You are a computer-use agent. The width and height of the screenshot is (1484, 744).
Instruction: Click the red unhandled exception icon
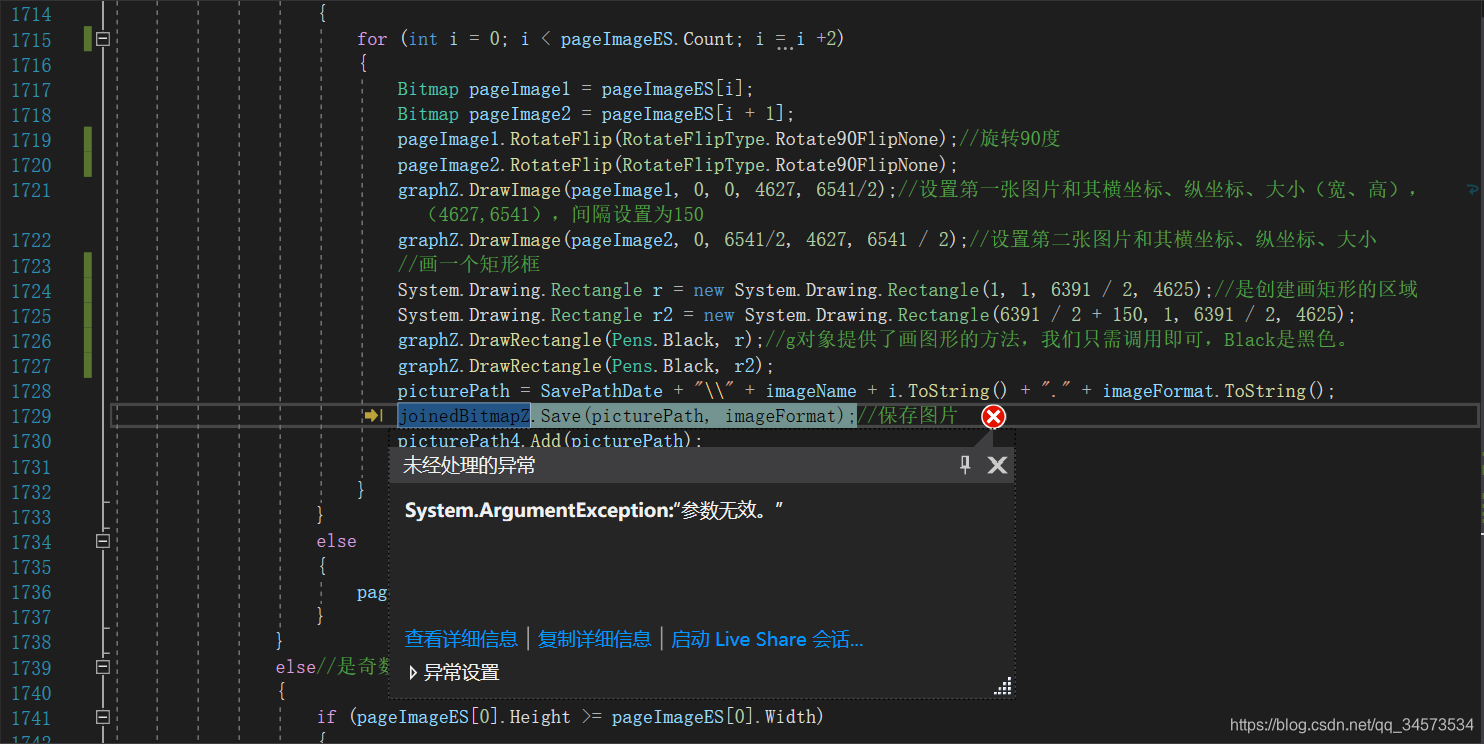(x=993, y=416)
